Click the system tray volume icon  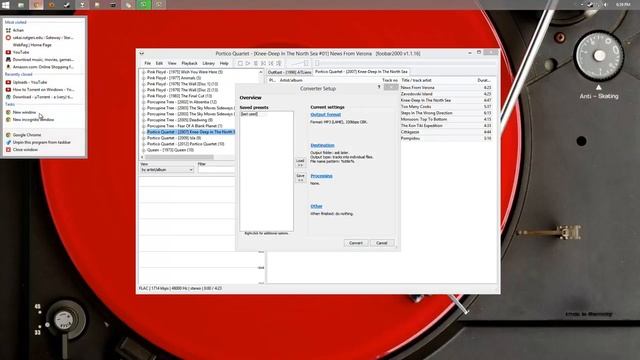[x=605, y=5]
